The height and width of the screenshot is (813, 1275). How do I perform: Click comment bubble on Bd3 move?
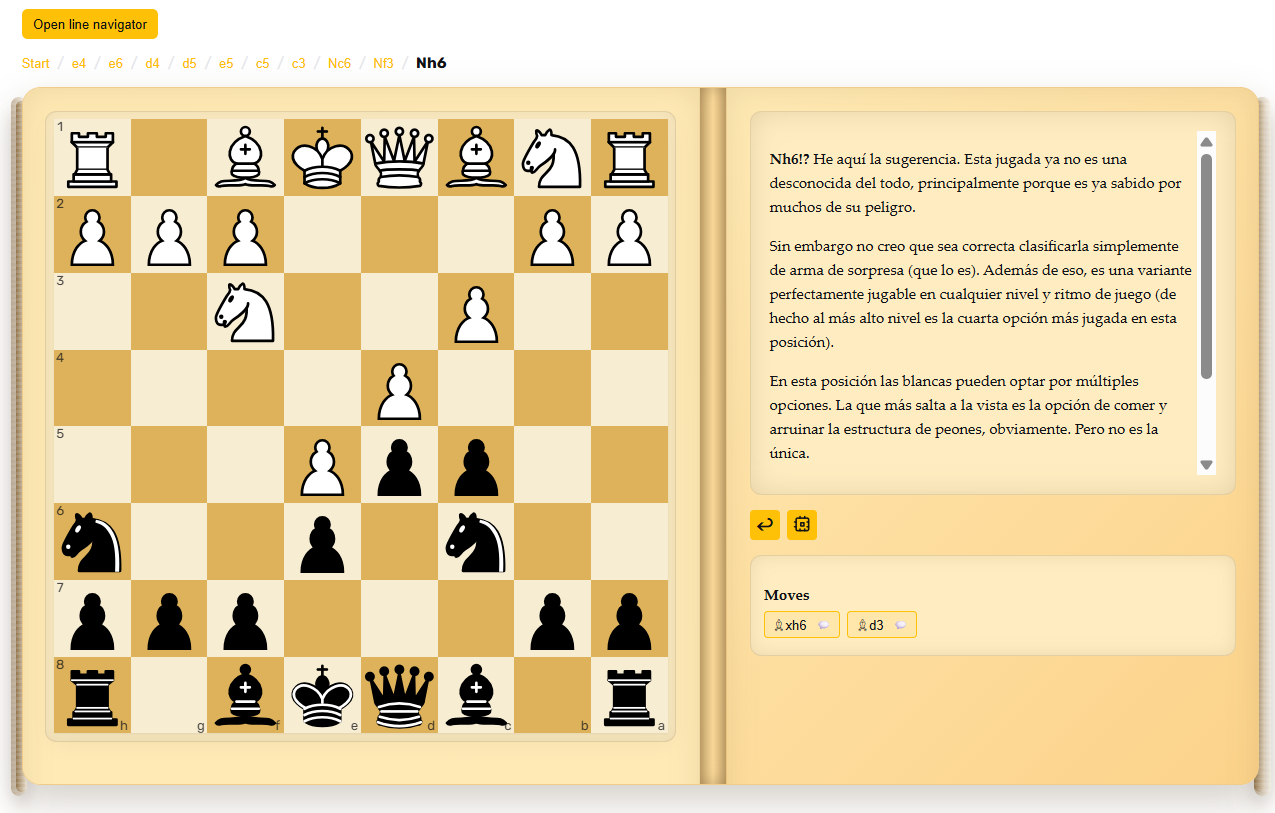[901, 625]
